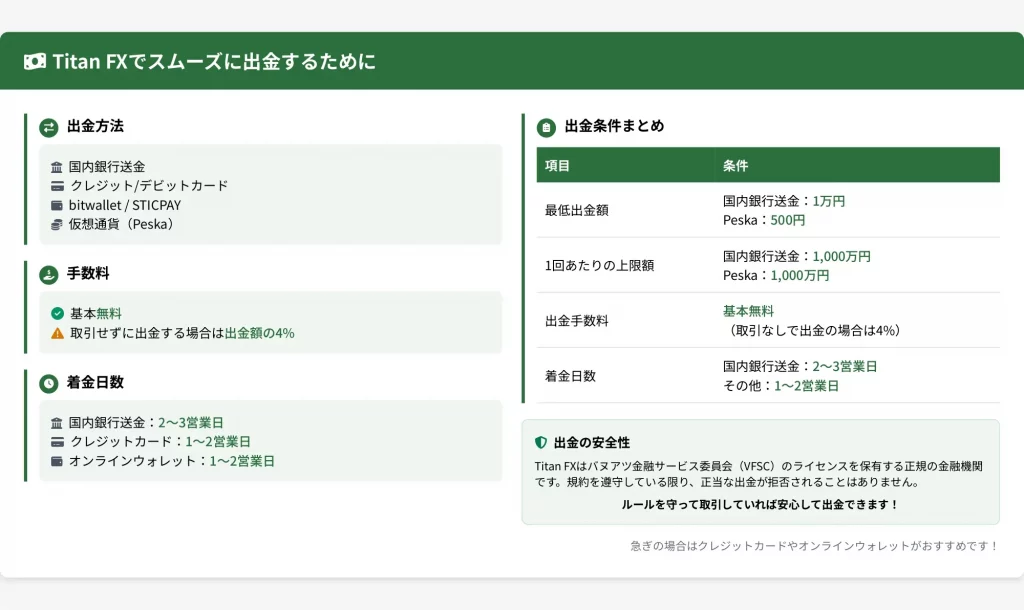Viewport: 1024px width, 610px height.
Task: Click the bank icon in 出金方法 list
Action: click(x=57, y=167)
